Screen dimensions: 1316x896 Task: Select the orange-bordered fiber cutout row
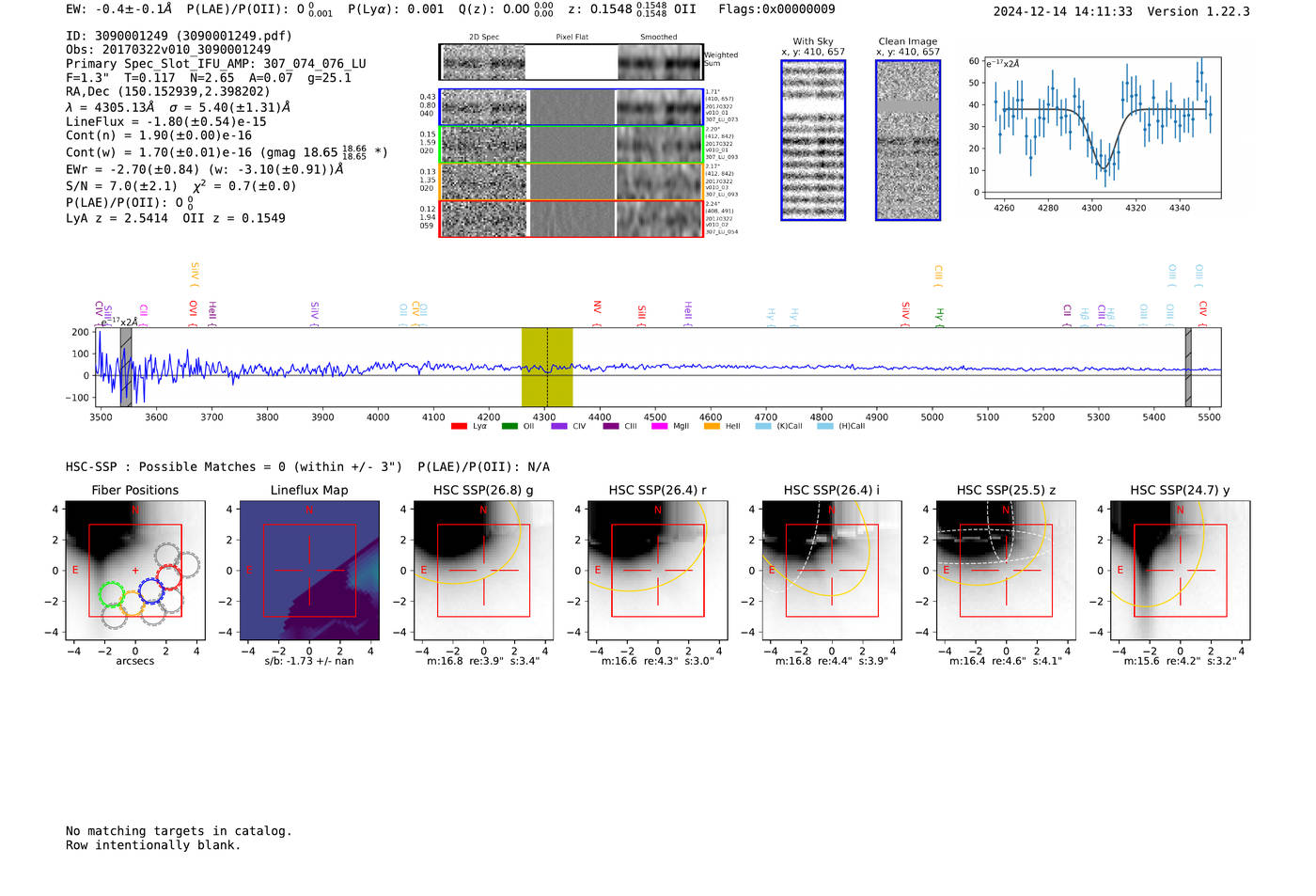tap(572, 181)
